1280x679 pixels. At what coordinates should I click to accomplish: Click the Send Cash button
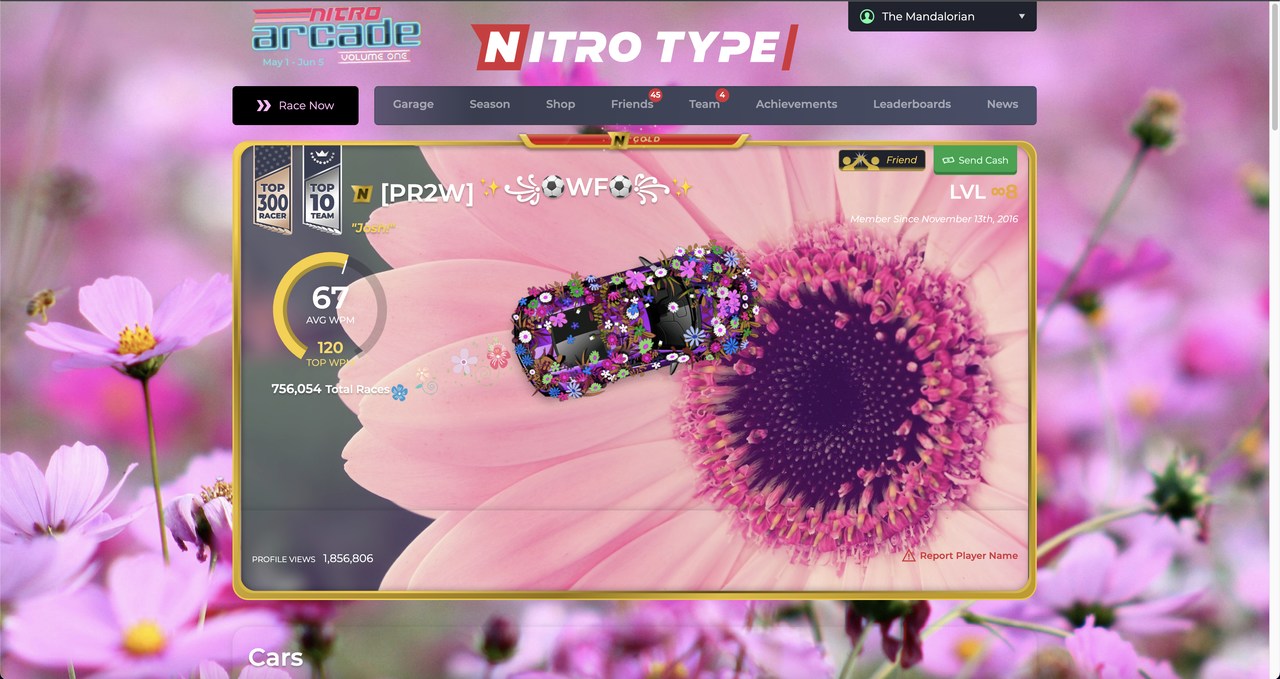975,160
